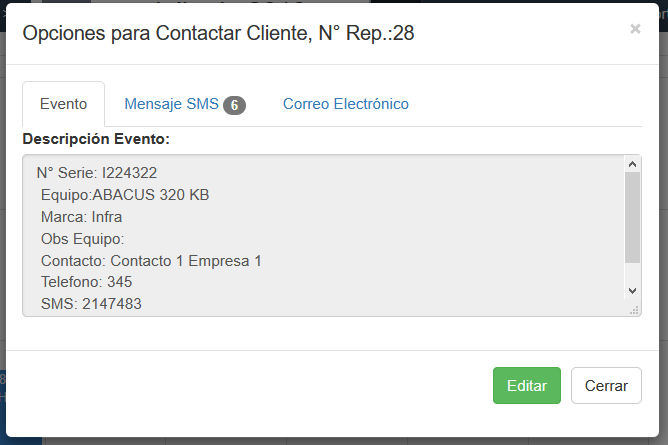Click the Contacto 1 Empresa 1 line
This screenshot has height=445, width=668.
pos(151,260)
